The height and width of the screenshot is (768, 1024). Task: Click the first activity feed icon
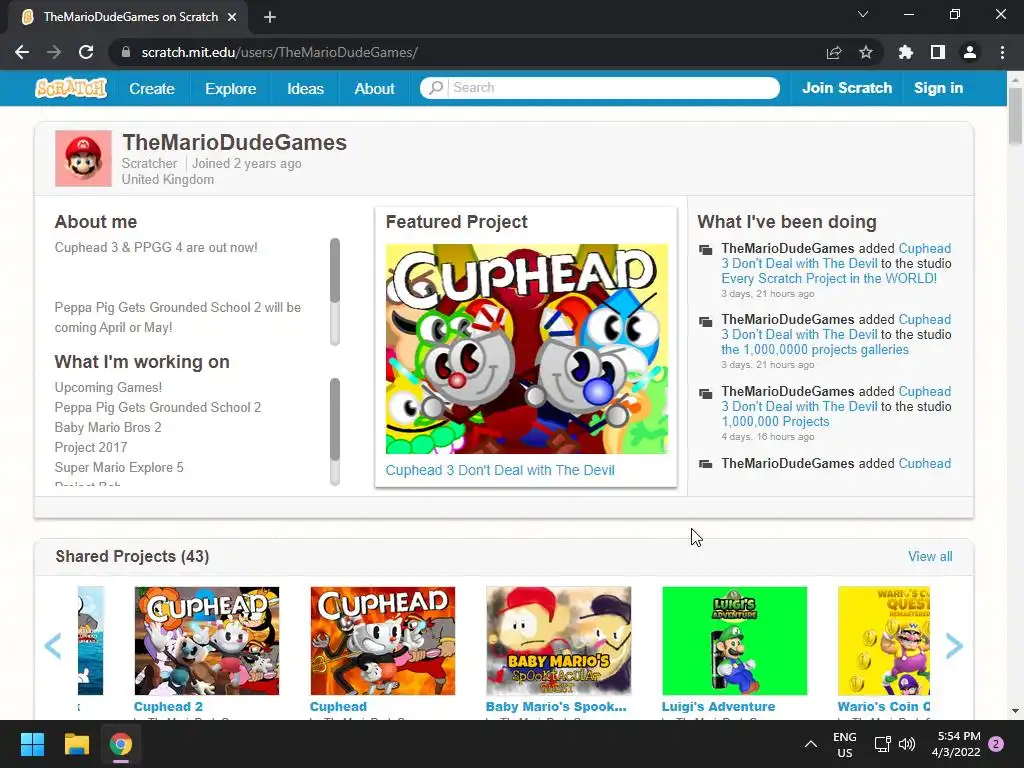[x=705, y=249]
